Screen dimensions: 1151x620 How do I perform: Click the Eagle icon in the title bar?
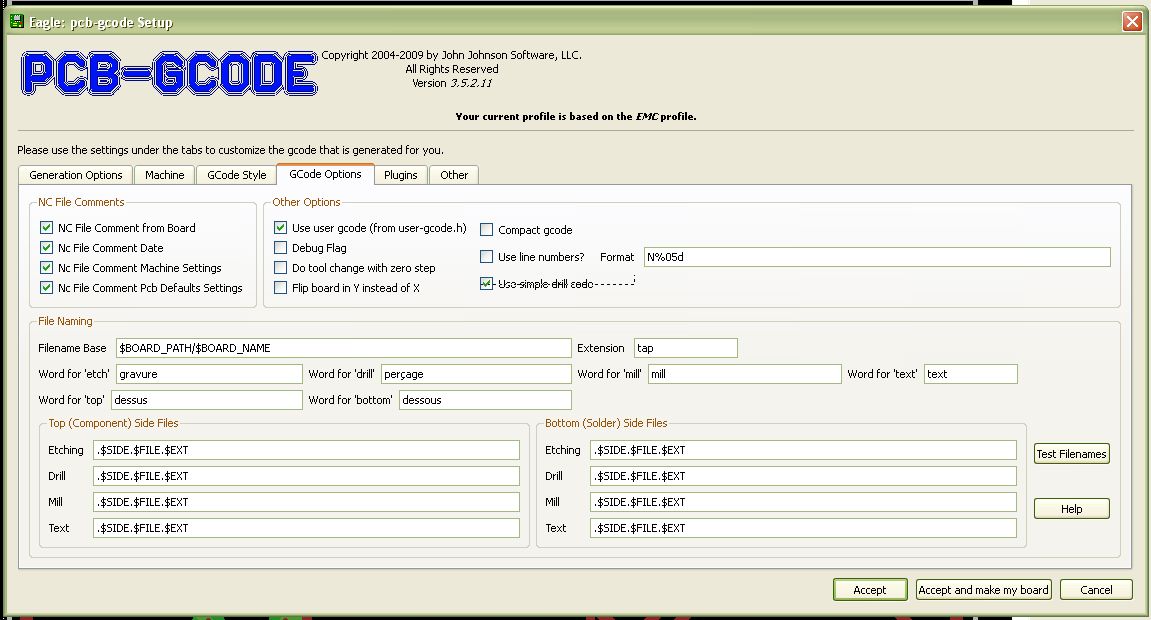click(17, 21)
